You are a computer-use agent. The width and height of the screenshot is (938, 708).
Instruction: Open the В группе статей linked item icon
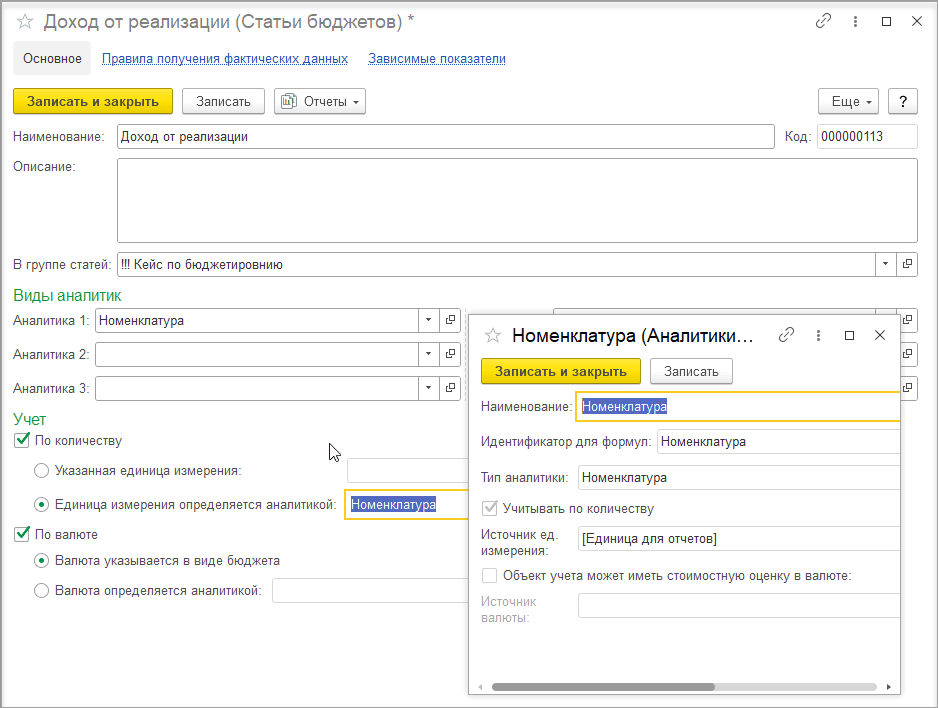(907, 265)
